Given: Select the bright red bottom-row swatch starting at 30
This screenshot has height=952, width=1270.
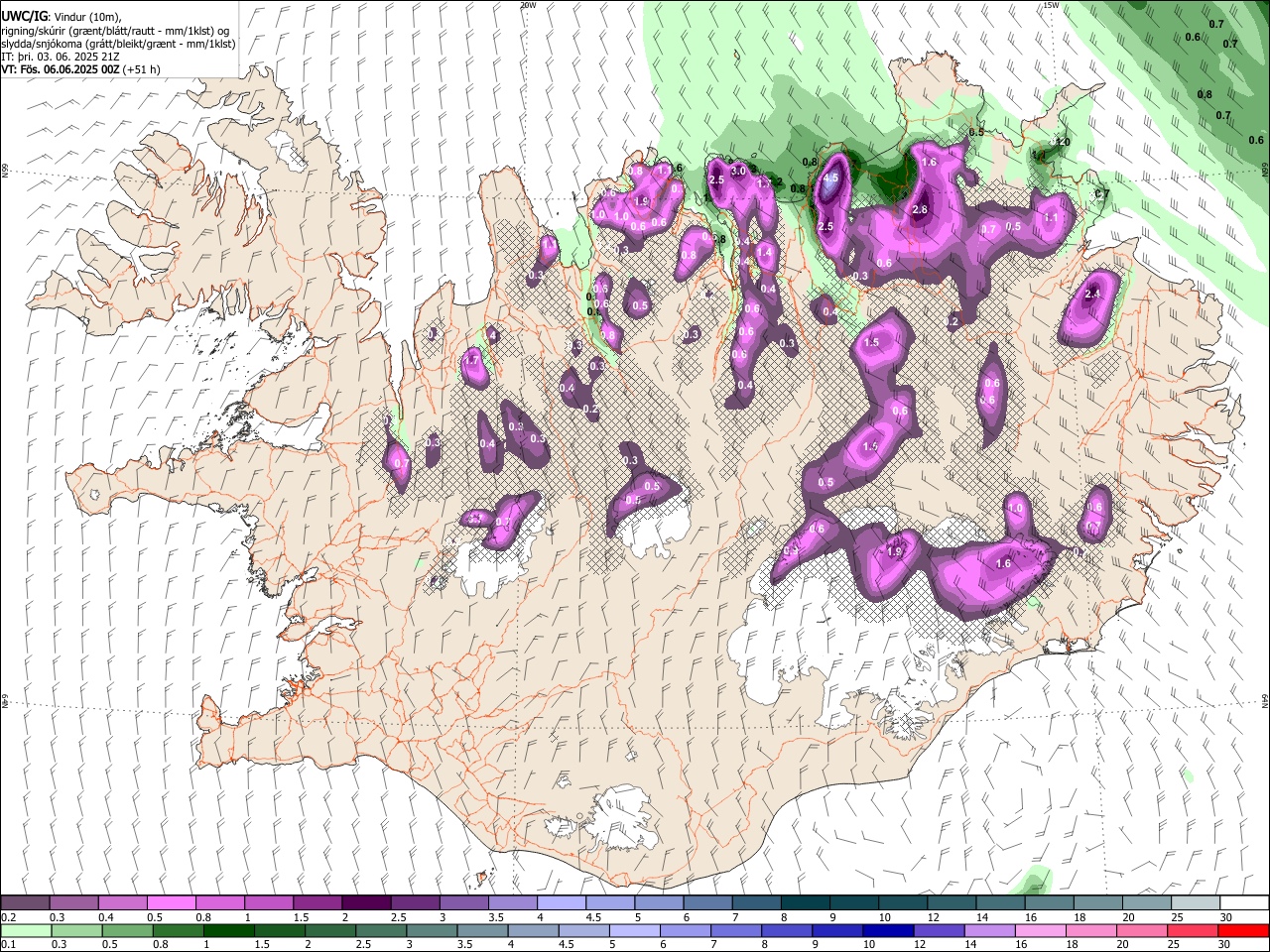Looking at the screenshot, I should click(1243, 930).
